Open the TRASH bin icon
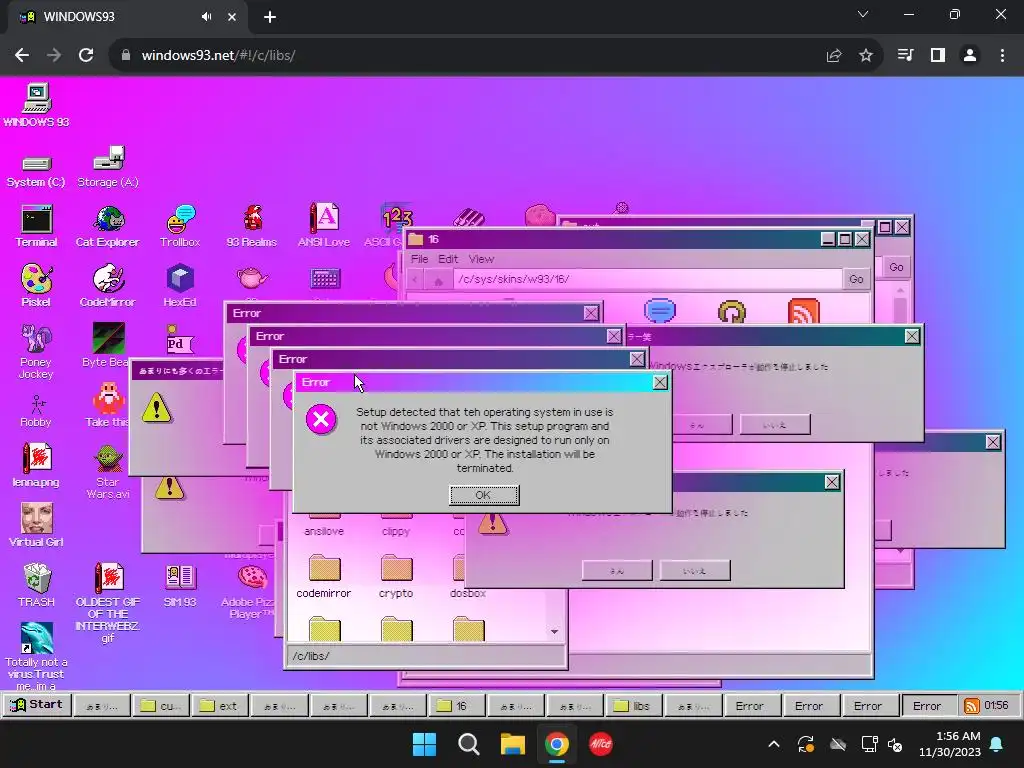The width and height of the screenshot is (1024, 768). click(36, 585)
